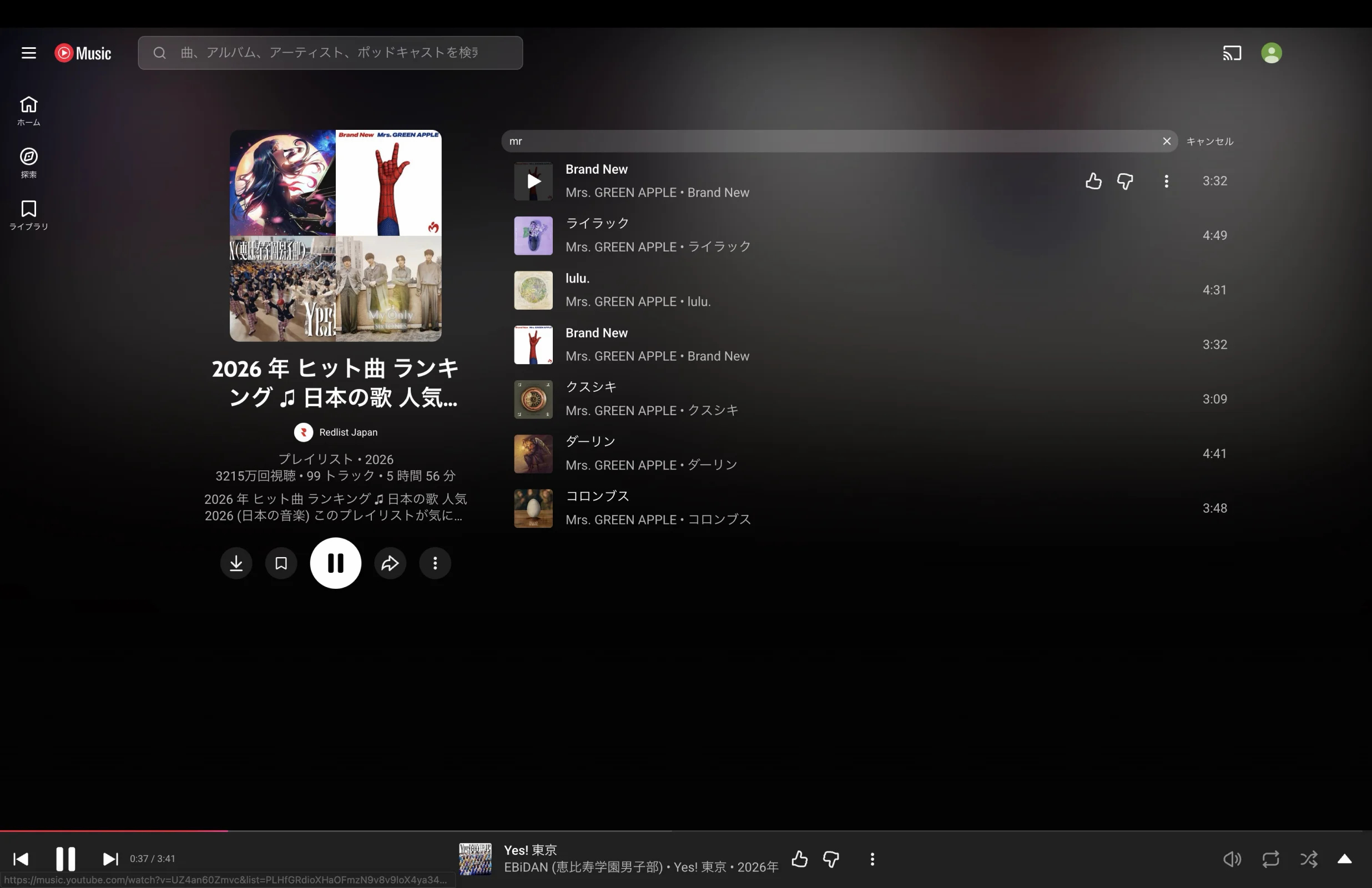The width and height of the screenshot is (1372, 888).
Task: Click the Yes! 東京 now-playing title
Action: (531, 850)
